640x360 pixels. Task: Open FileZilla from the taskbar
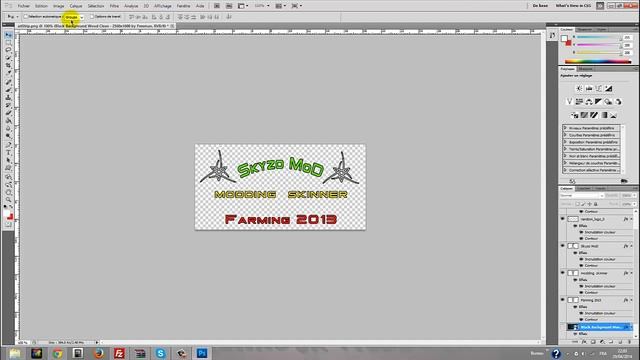[119, 353]
